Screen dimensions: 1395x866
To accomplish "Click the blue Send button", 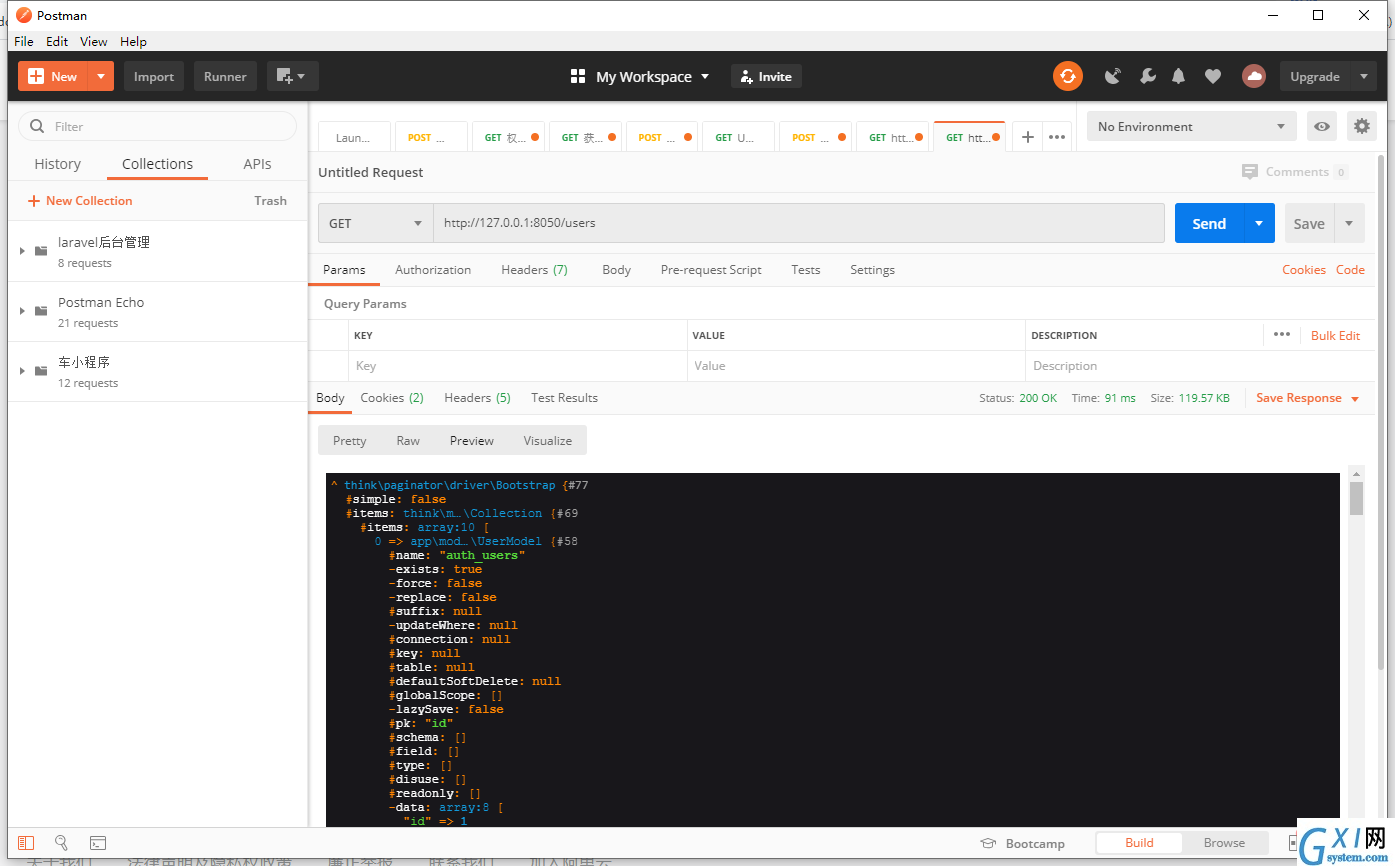I will [x=1209, y=223].
